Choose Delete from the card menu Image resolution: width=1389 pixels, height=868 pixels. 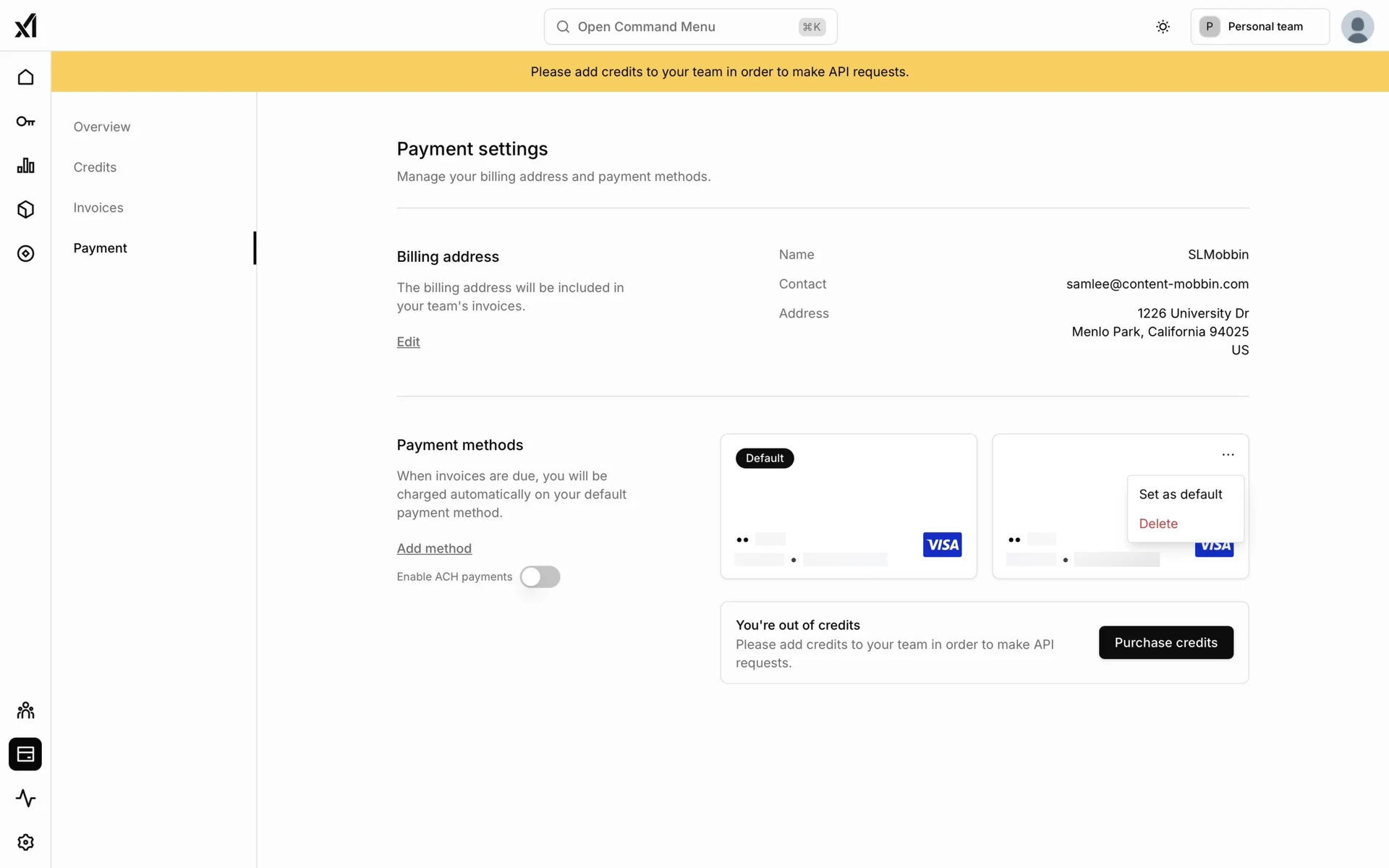pyautogui.click(x=1157, y=524)
